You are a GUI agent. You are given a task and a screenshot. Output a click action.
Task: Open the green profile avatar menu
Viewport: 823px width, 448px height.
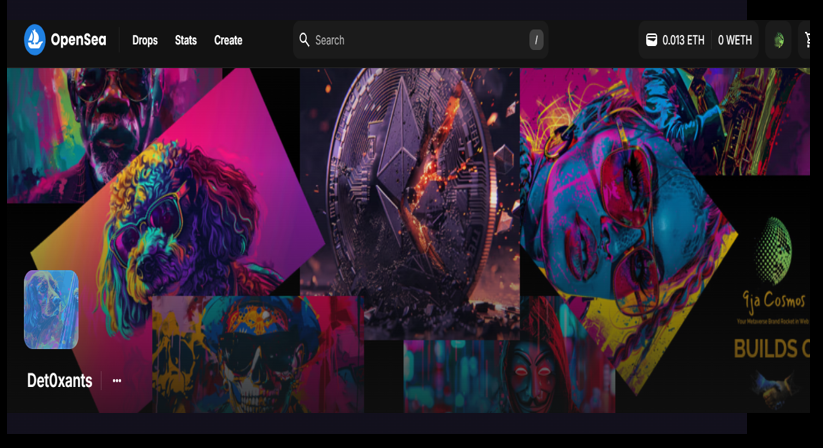click(x=779, y=40)
